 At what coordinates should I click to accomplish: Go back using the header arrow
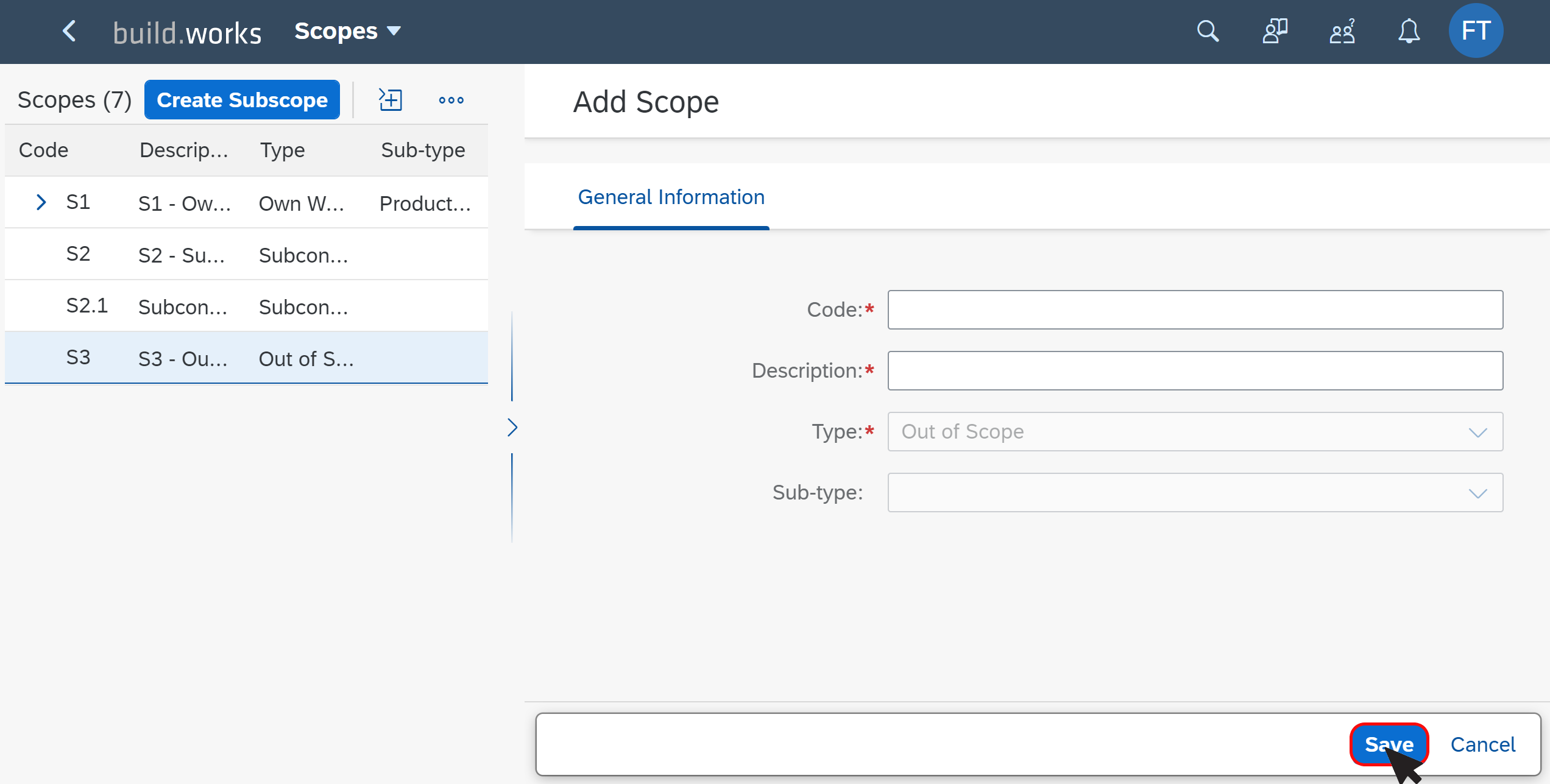[69, 31]
